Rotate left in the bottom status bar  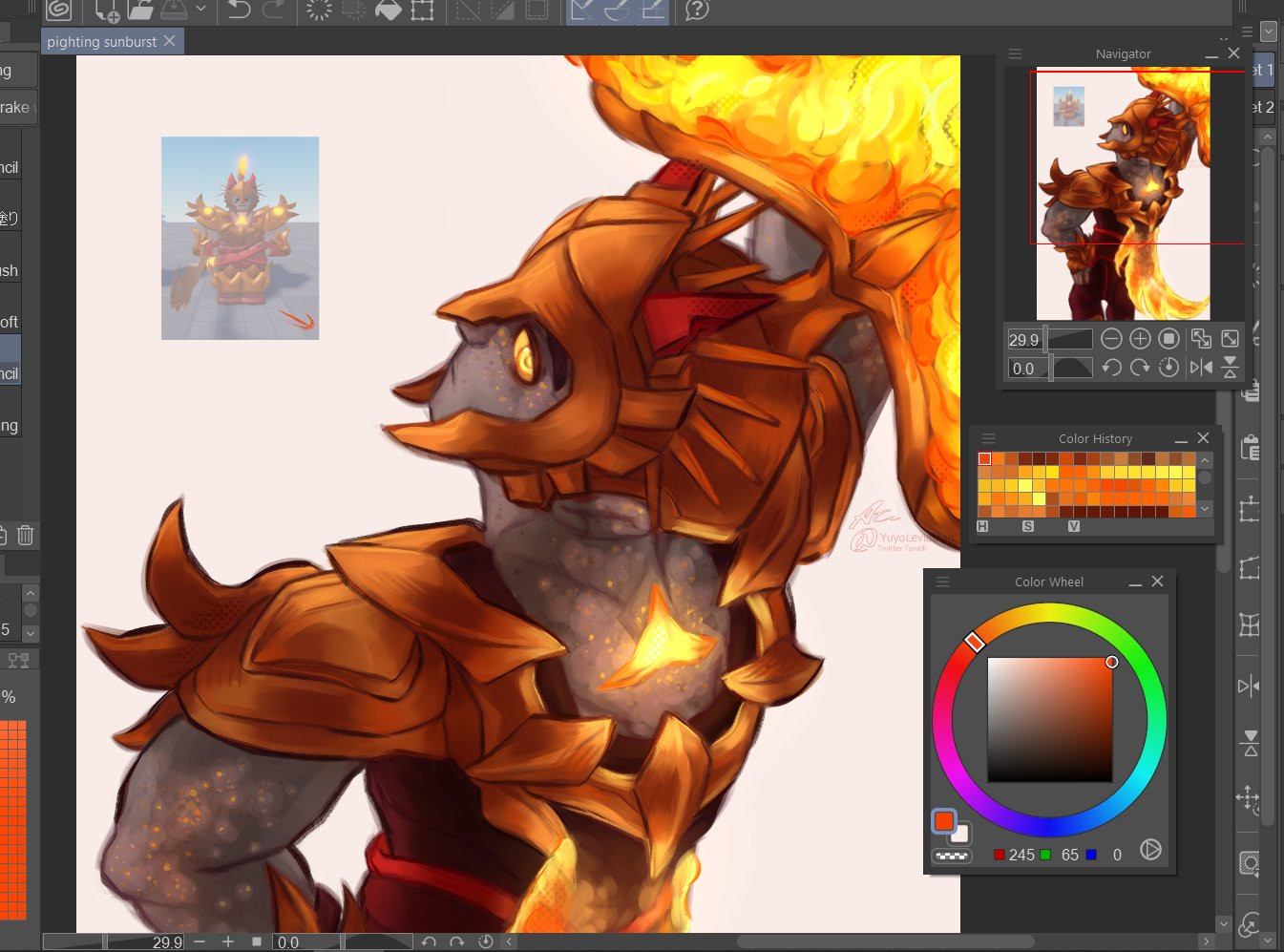tap(429, 941)
